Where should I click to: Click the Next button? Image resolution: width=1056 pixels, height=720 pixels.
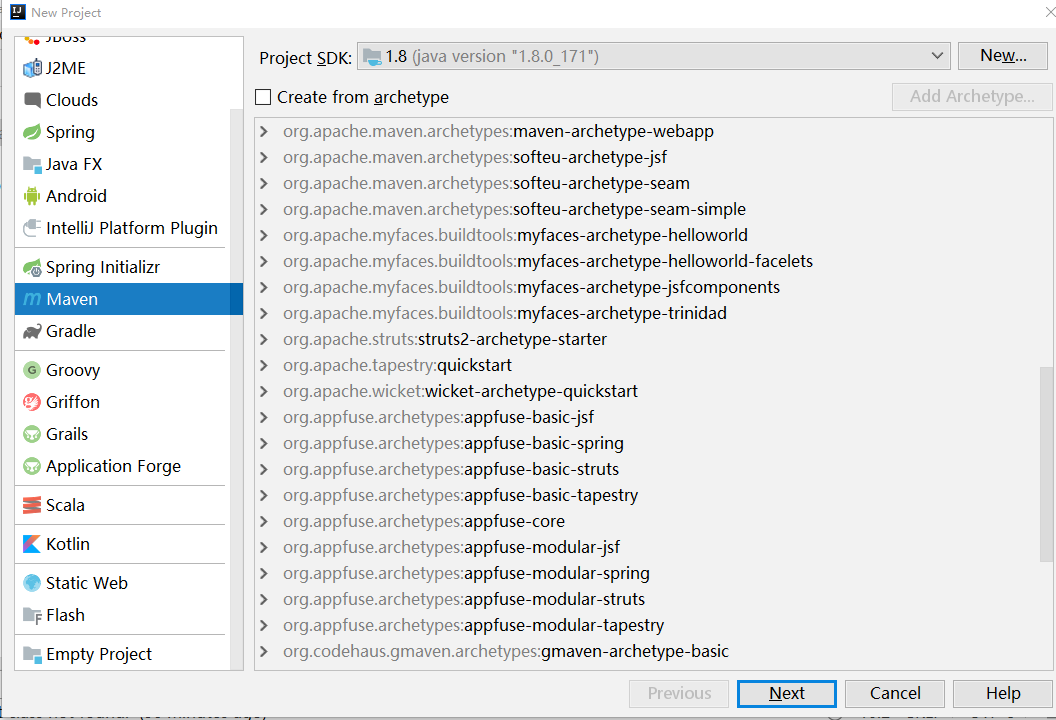click(x=787, y=694)
